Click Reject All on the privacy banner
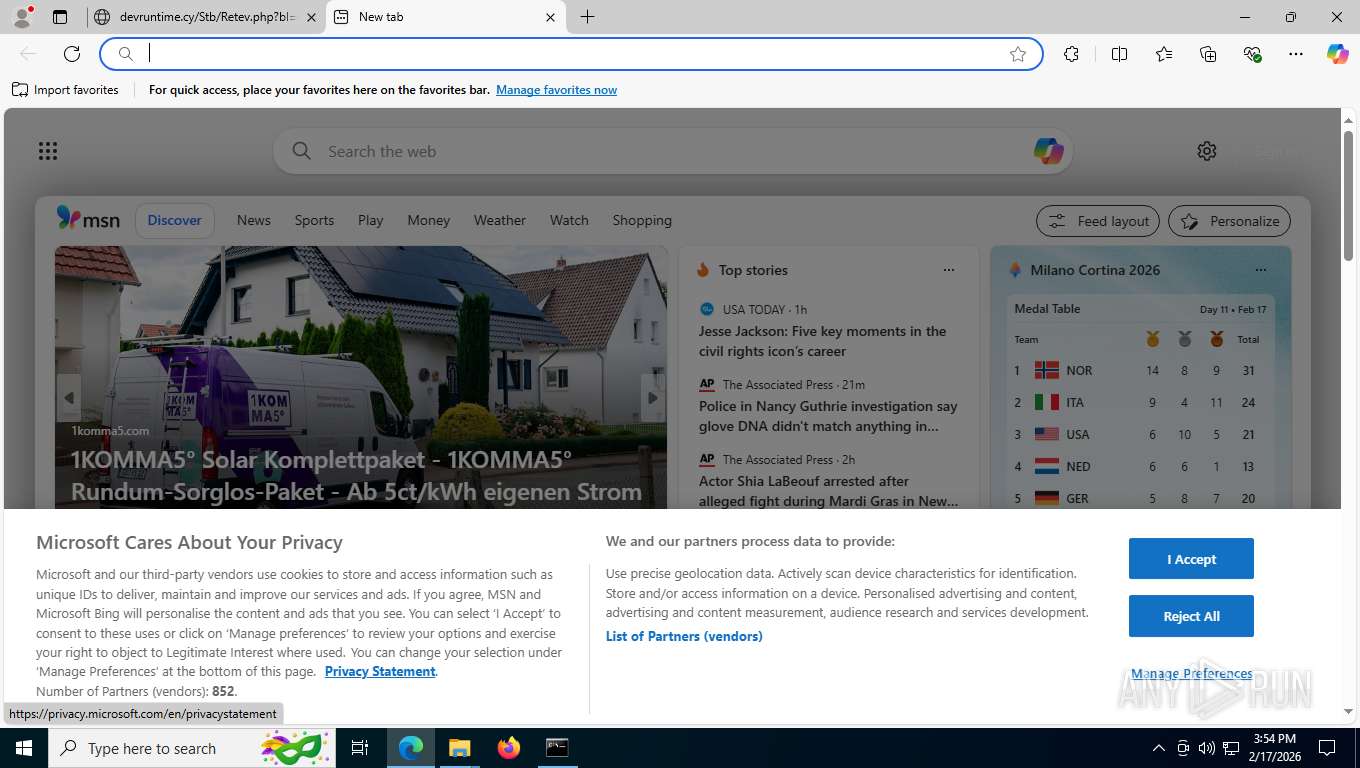 pyautogui.click(x=1191, y=616)
